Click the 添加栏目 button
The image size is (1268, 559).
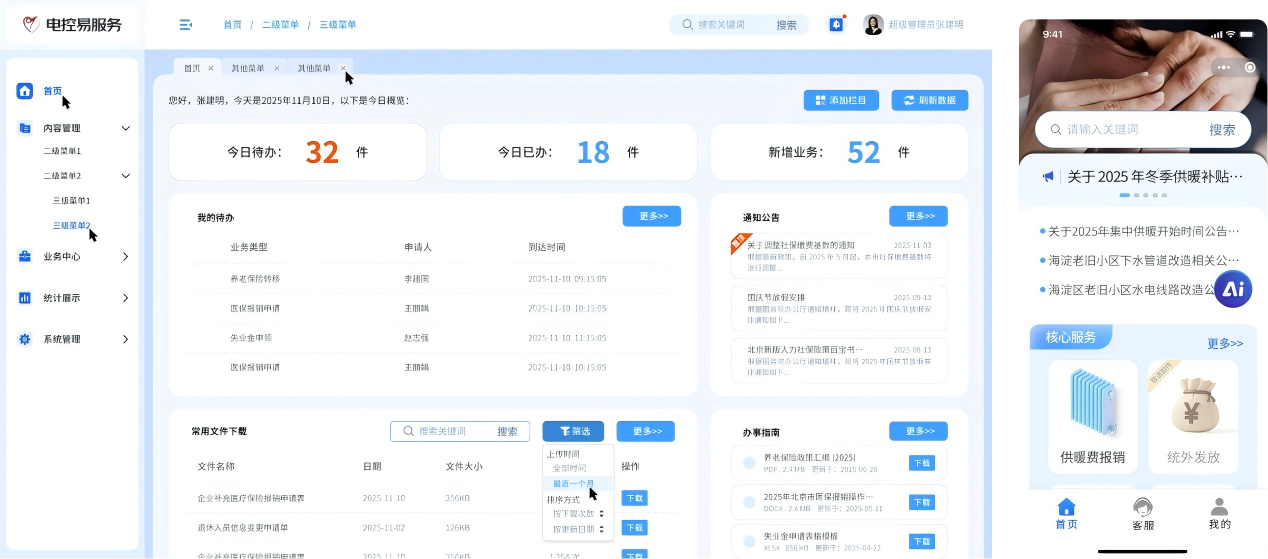point(841,100)
